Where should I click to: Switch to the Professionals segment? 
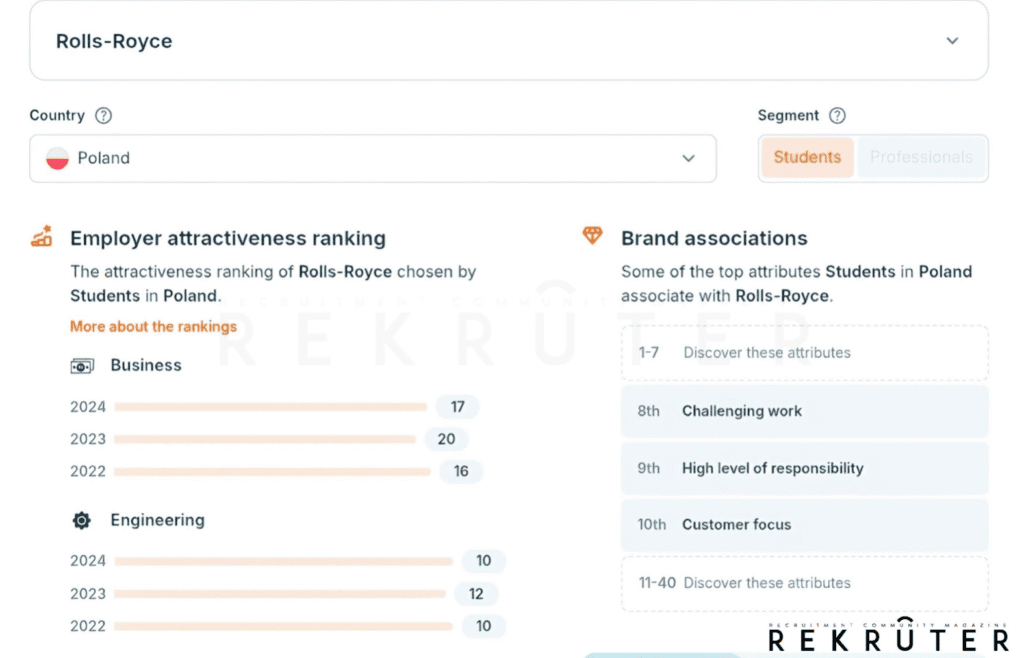tap(920, 158)
